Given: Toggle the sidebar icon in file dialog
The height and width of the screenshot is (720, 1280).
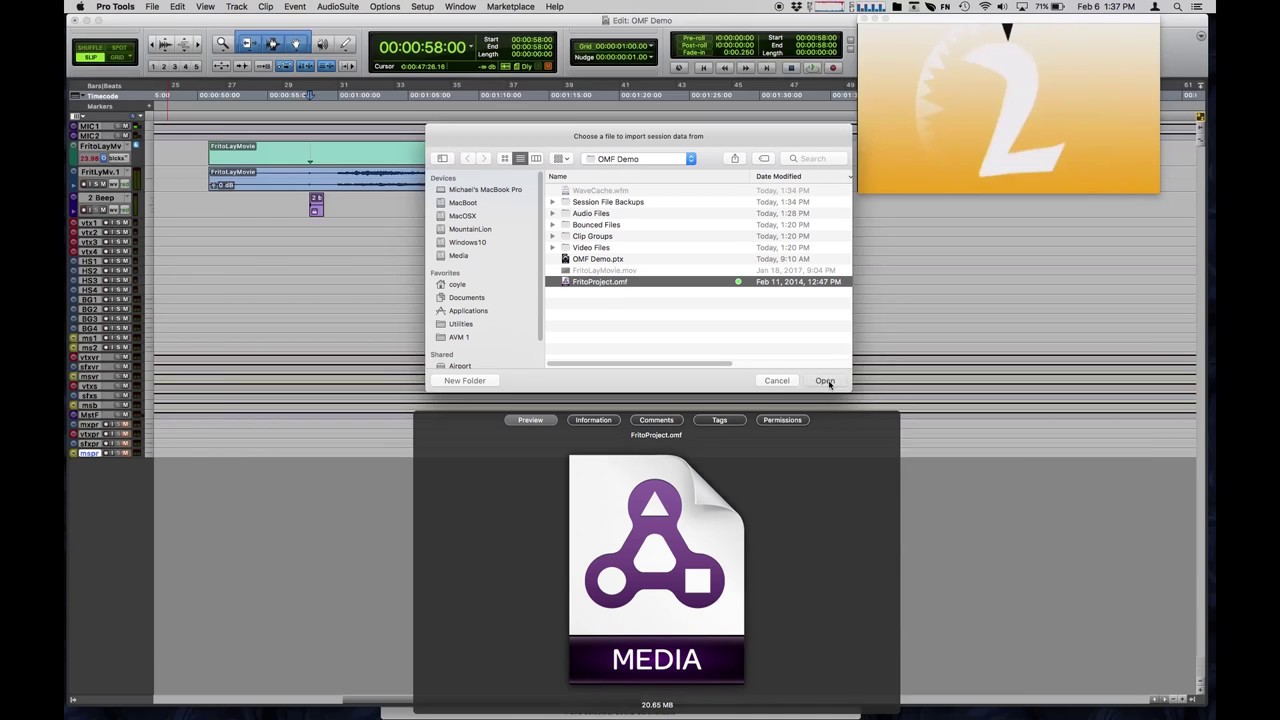Looking at the screenshot, I should tap(442, 159).
